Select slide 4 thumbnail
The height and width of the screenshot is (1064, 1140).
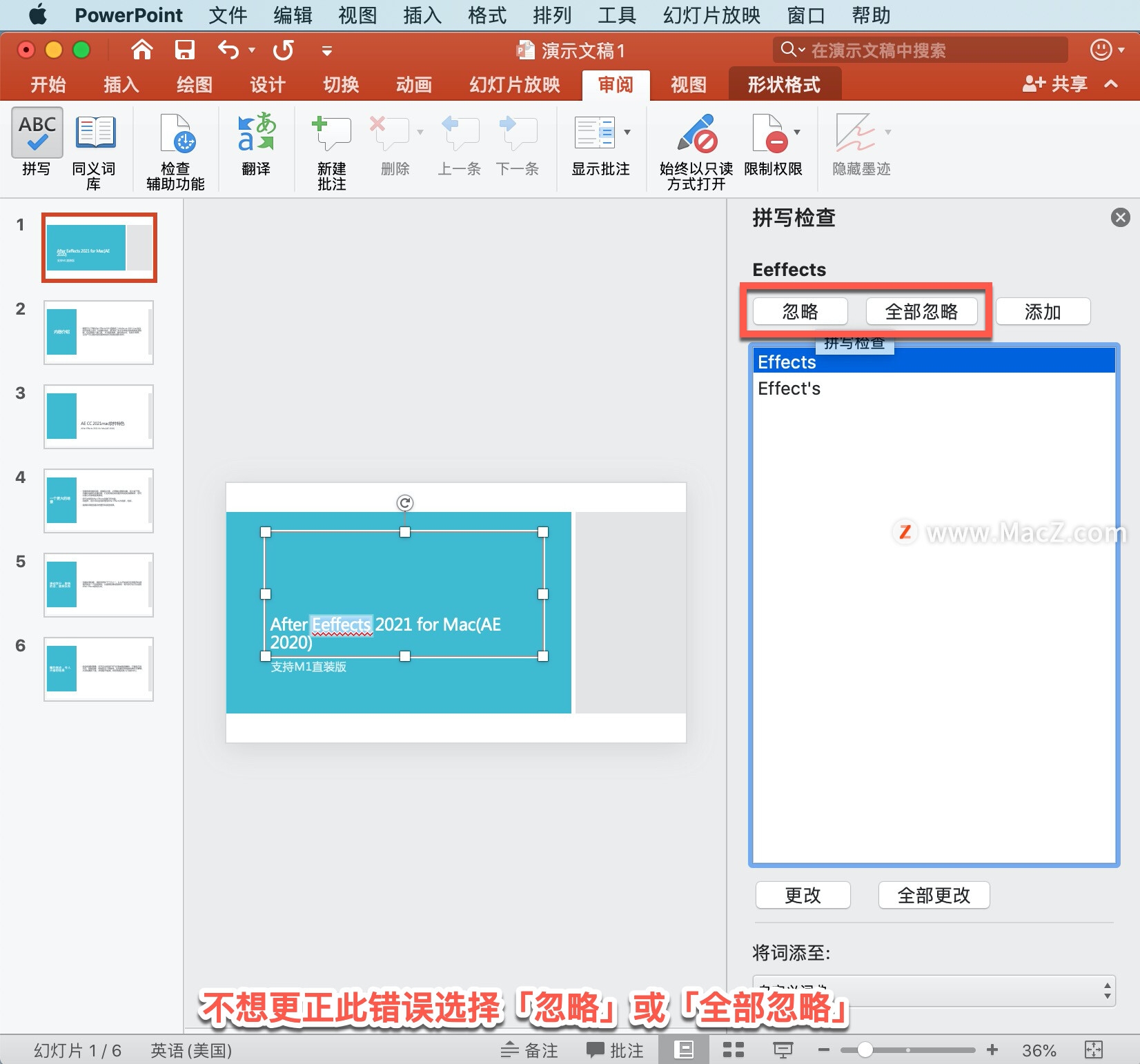[99, 501]
